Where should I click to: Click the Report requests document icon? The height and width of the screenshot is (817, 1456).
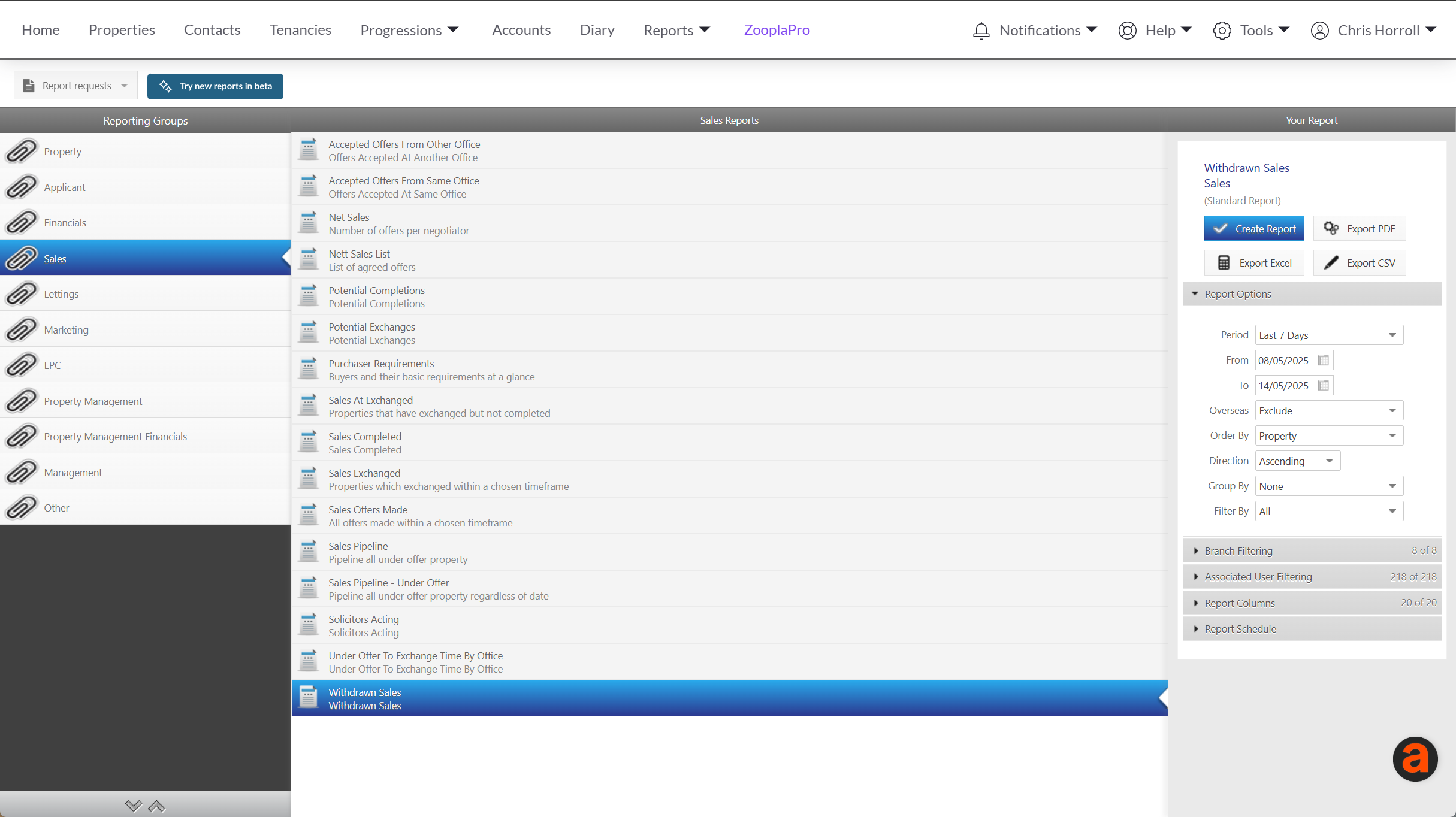pos(28,86)
